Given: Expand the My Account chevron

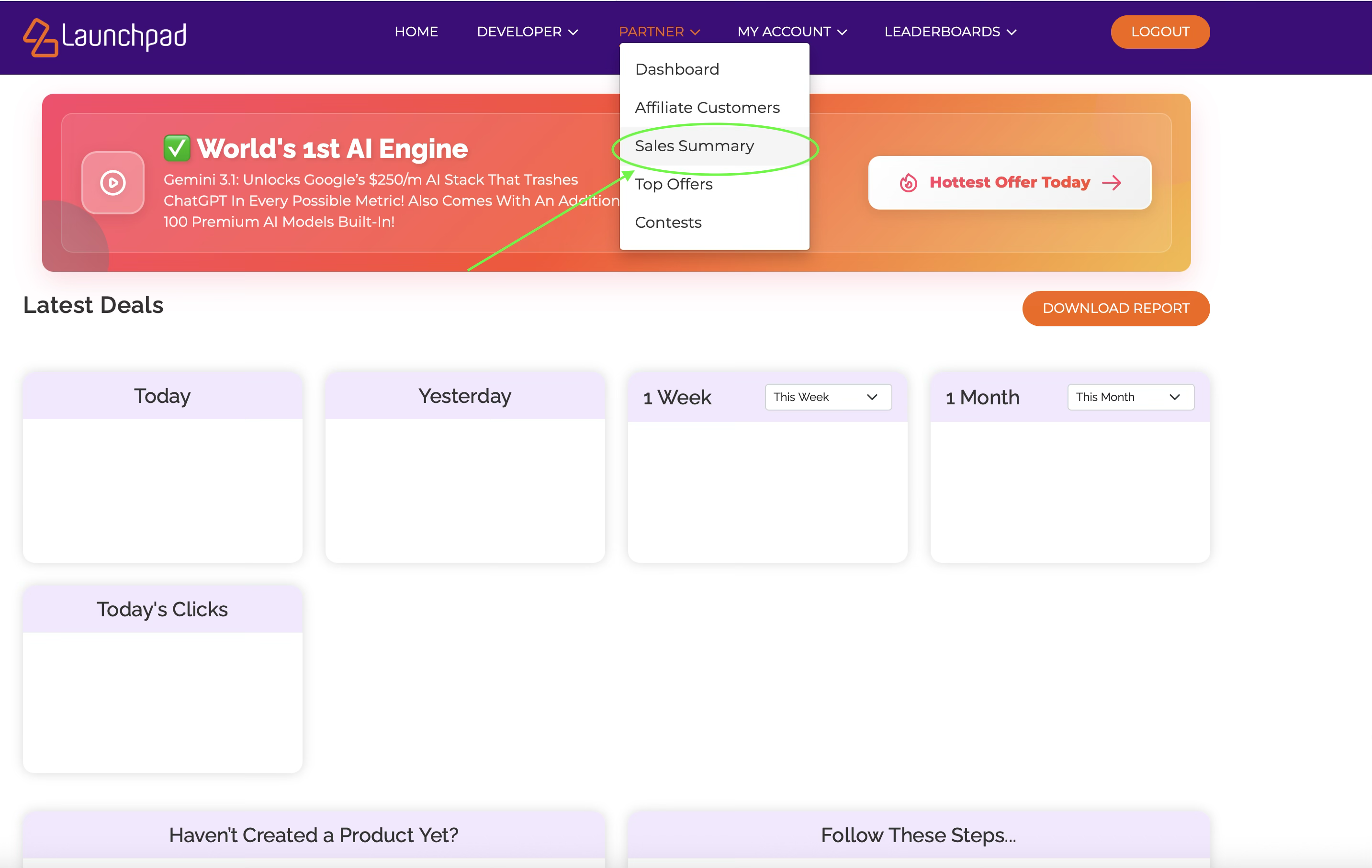Looking at the screenshot, I should click(x=842, y=33).
